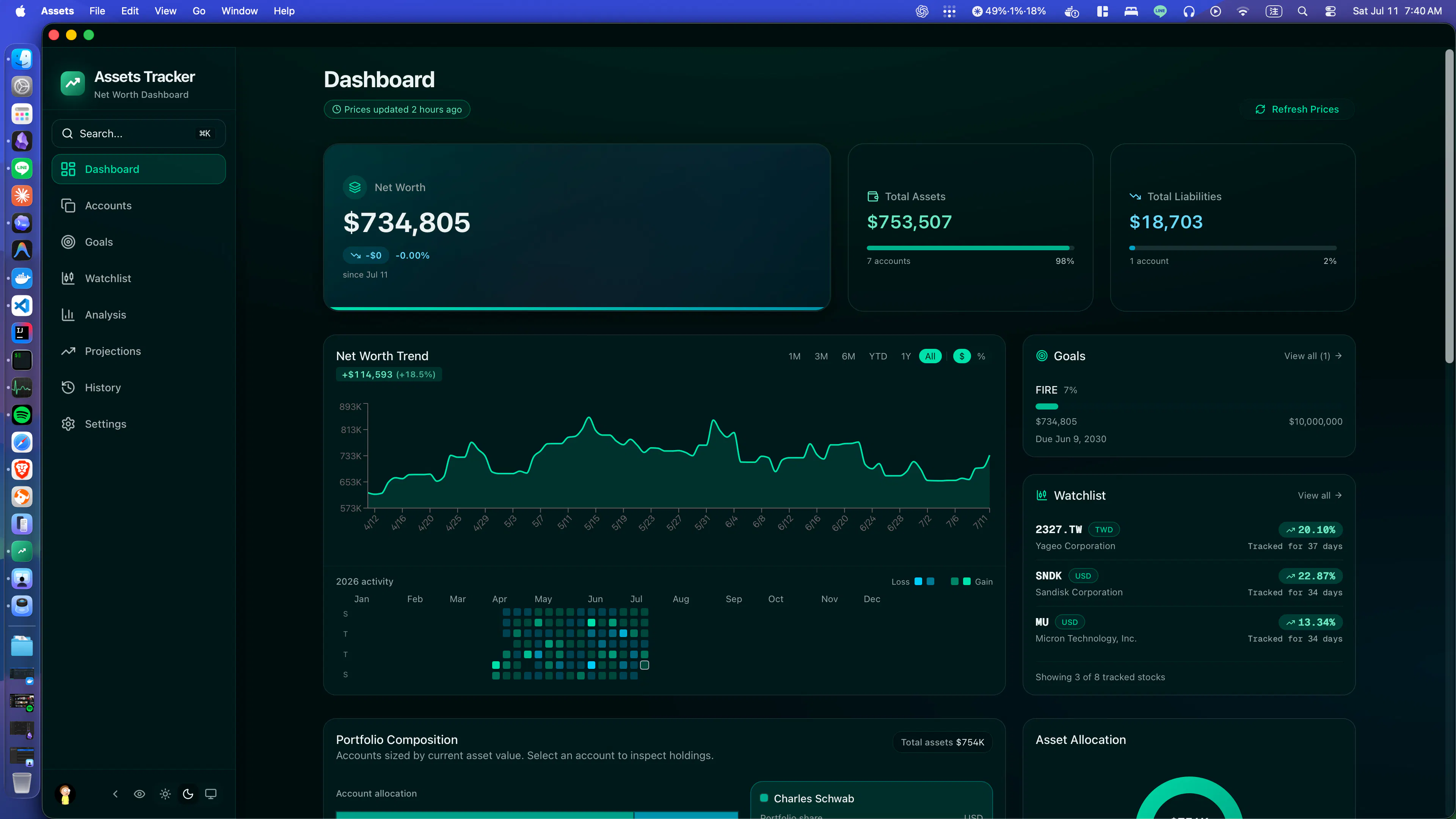The width and height of the screenshot is (1456, 819).
Task: Open the Watchlist sidebar entry
Action: 138,278
